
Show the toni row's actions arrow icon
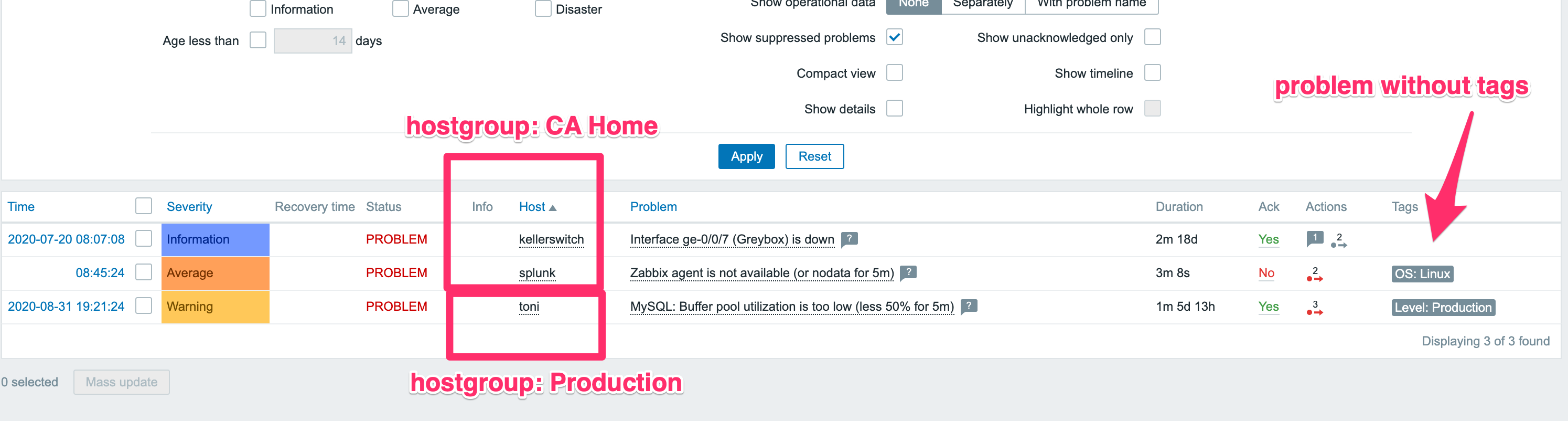point(1315,308)
